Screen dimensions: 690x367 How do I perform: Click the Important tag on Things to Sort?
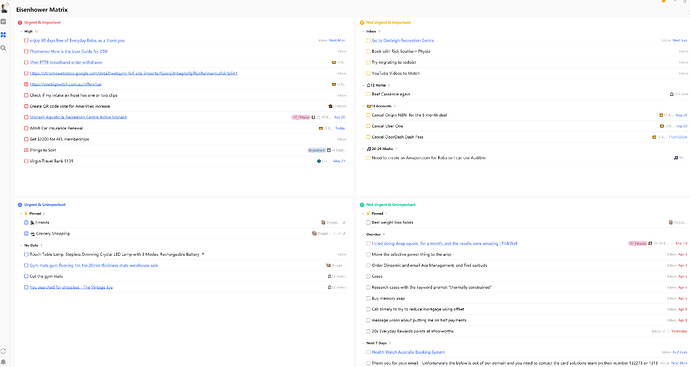click(316, 150)
